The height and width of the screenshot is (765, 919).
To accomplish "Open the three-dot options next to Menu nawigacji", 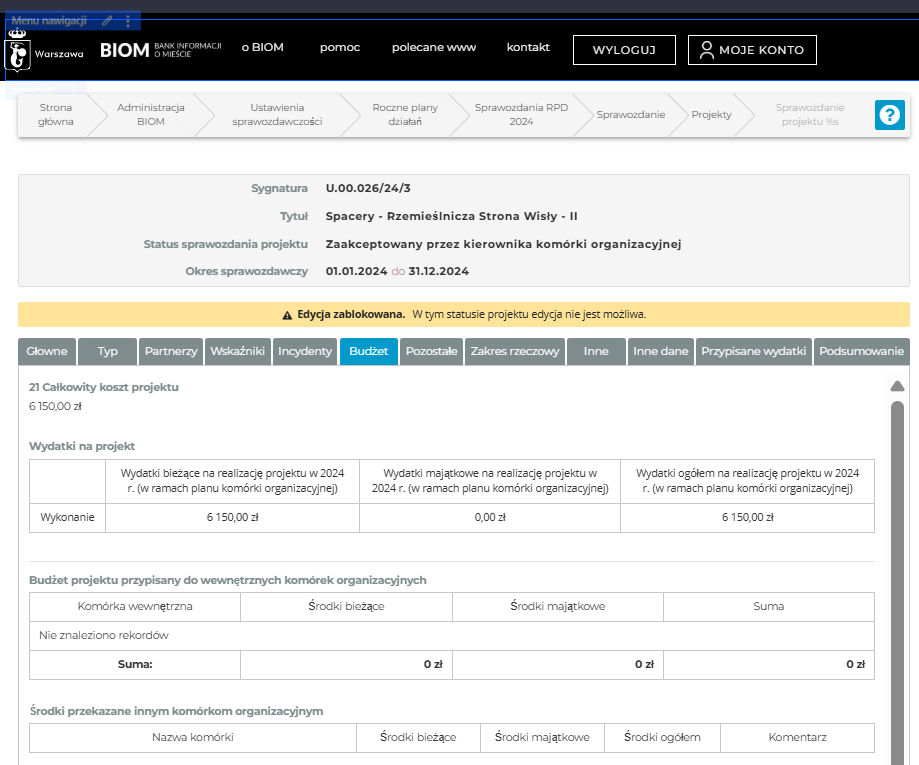I will click(x=128, y=20).
